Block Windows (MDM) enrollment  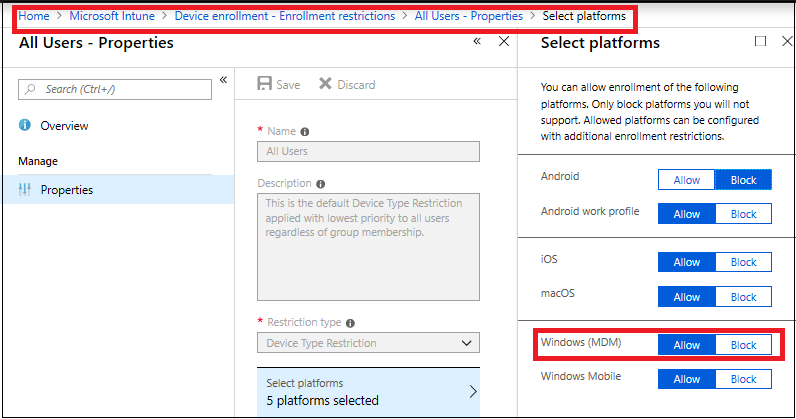coord(743,345)
